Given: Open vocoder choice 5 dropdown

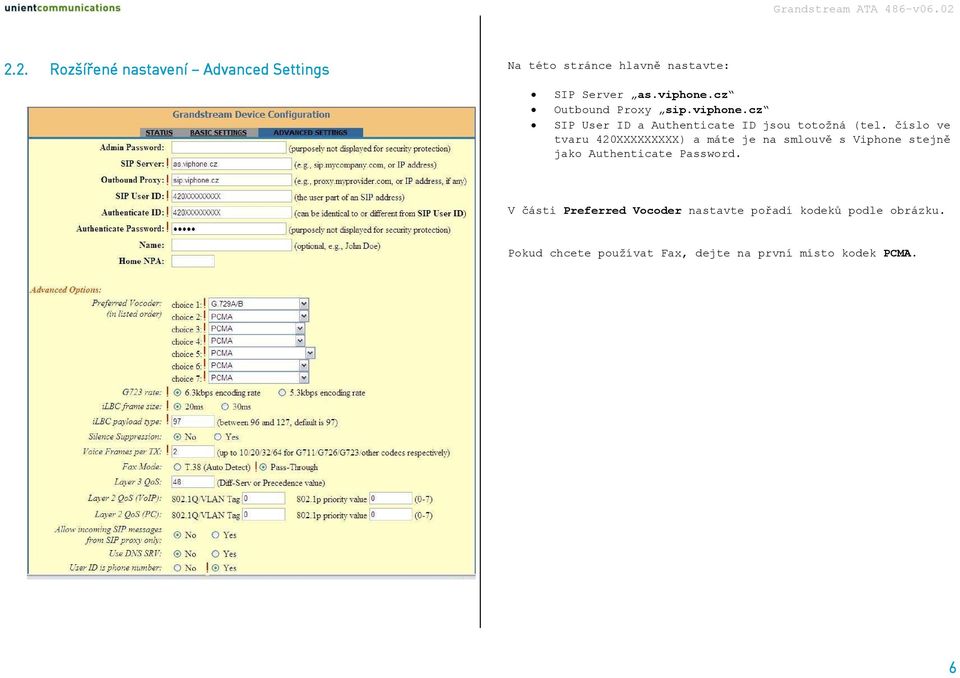Looking at the screenshot, I should pos(261,353).
